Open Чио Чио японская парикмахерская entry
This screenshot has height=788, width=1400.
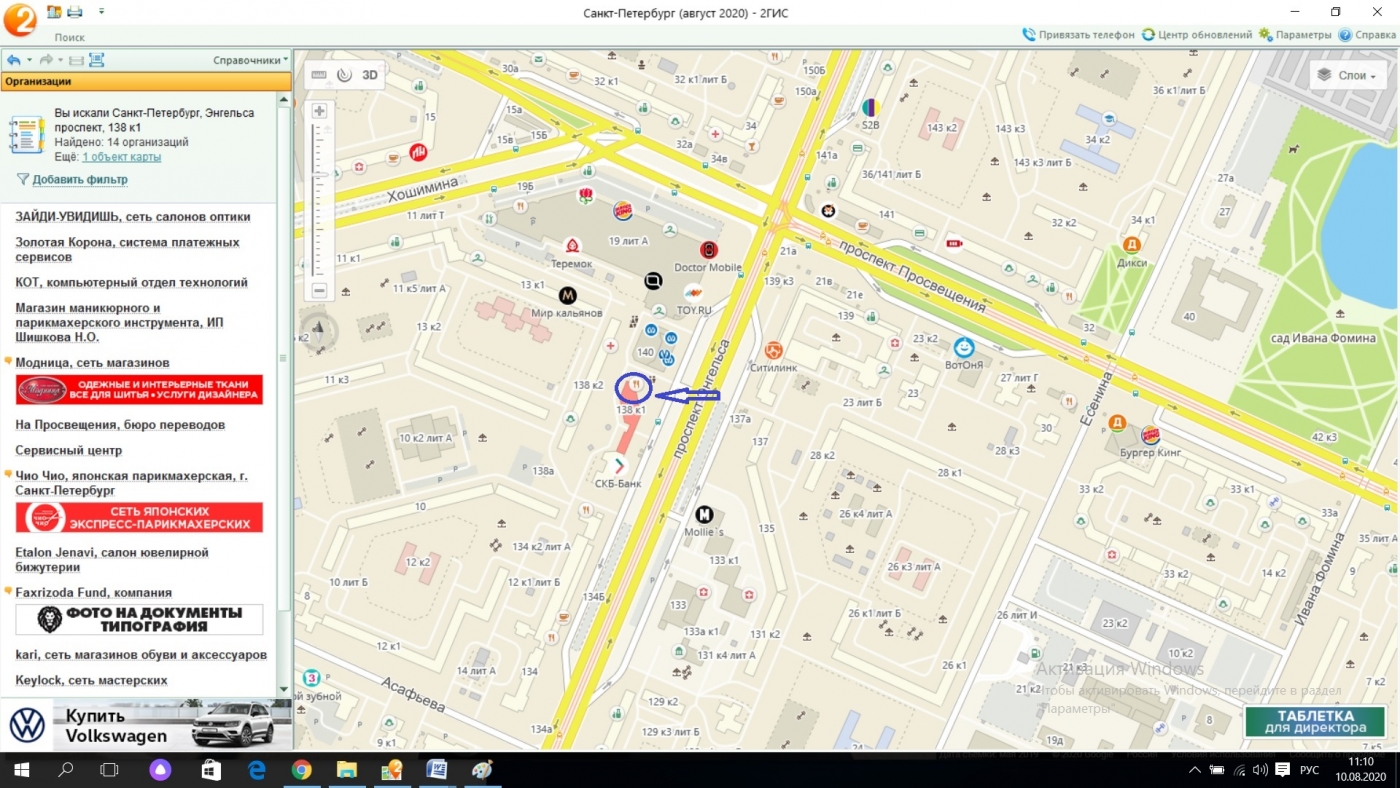[x=131, y=483]
